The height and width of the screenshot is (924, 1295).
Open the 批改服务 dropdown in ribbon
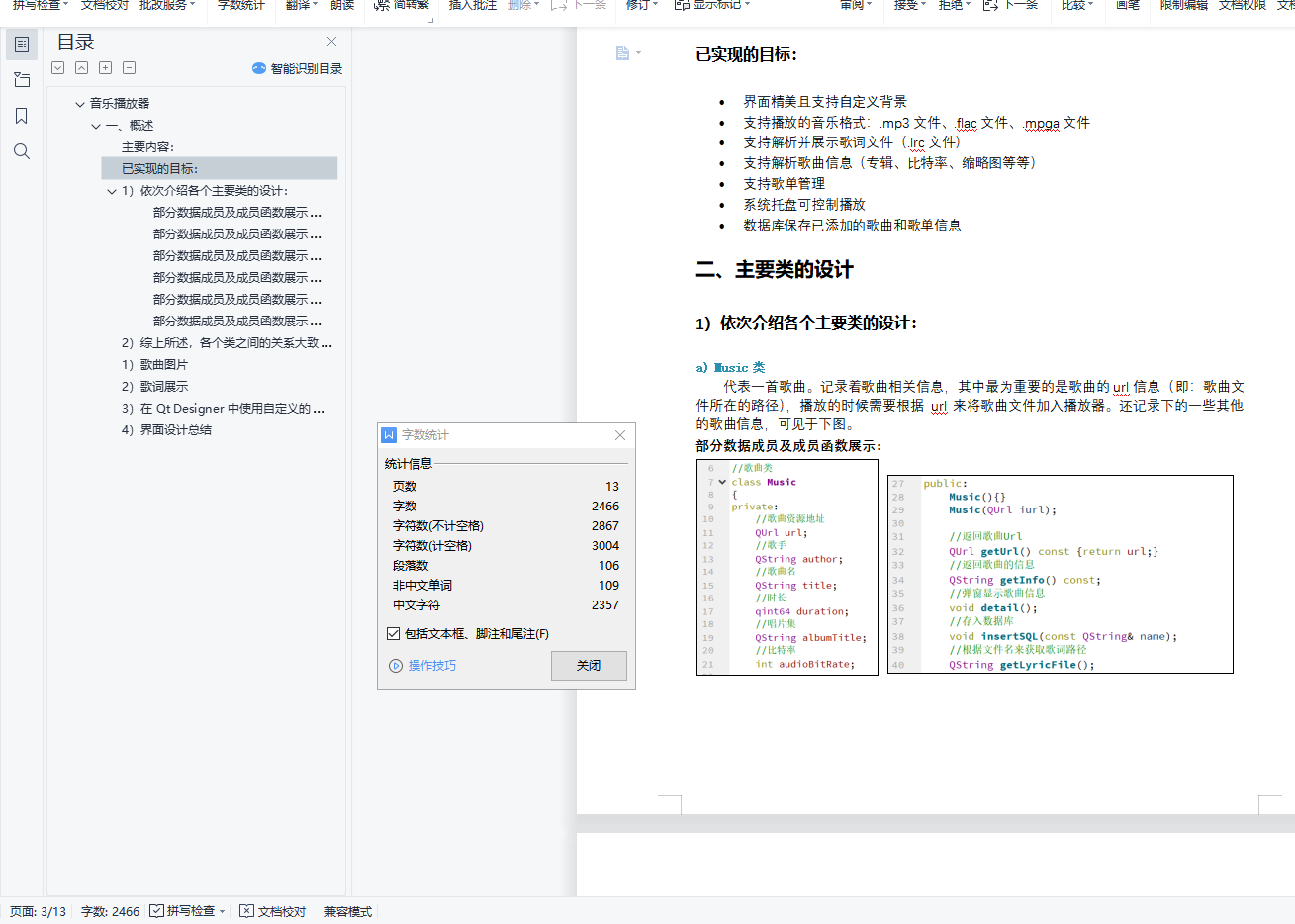click(x=167, y=6)
